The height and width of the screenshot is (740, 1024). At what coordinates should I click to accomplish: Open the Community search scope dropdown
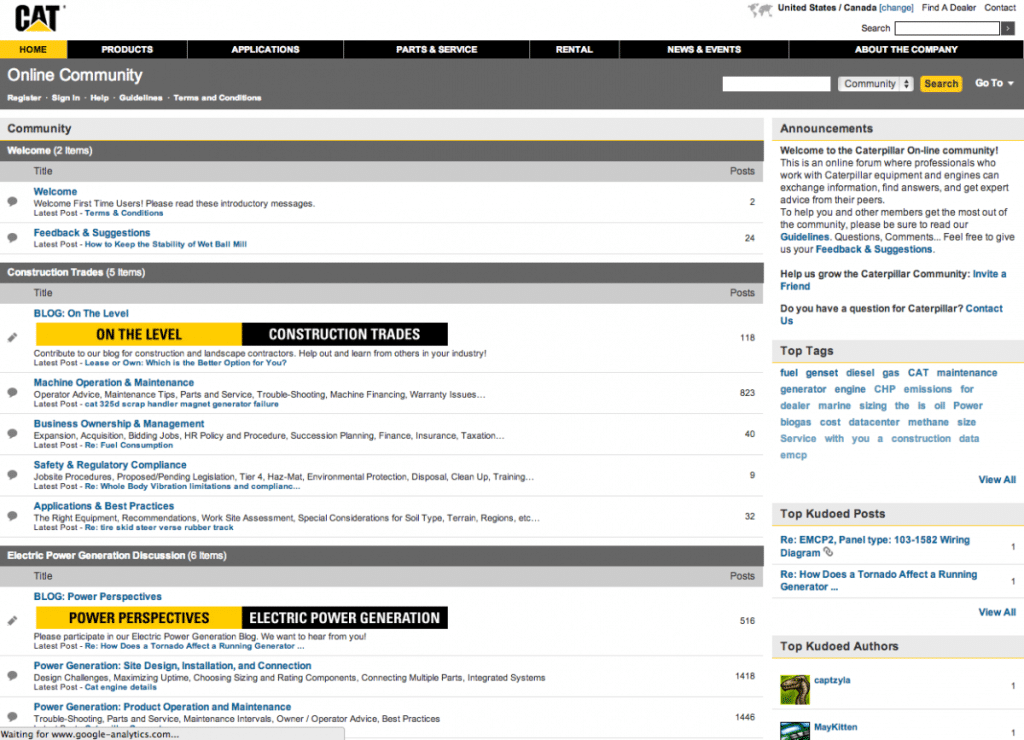pyautogui.click(x=875, y=84)
